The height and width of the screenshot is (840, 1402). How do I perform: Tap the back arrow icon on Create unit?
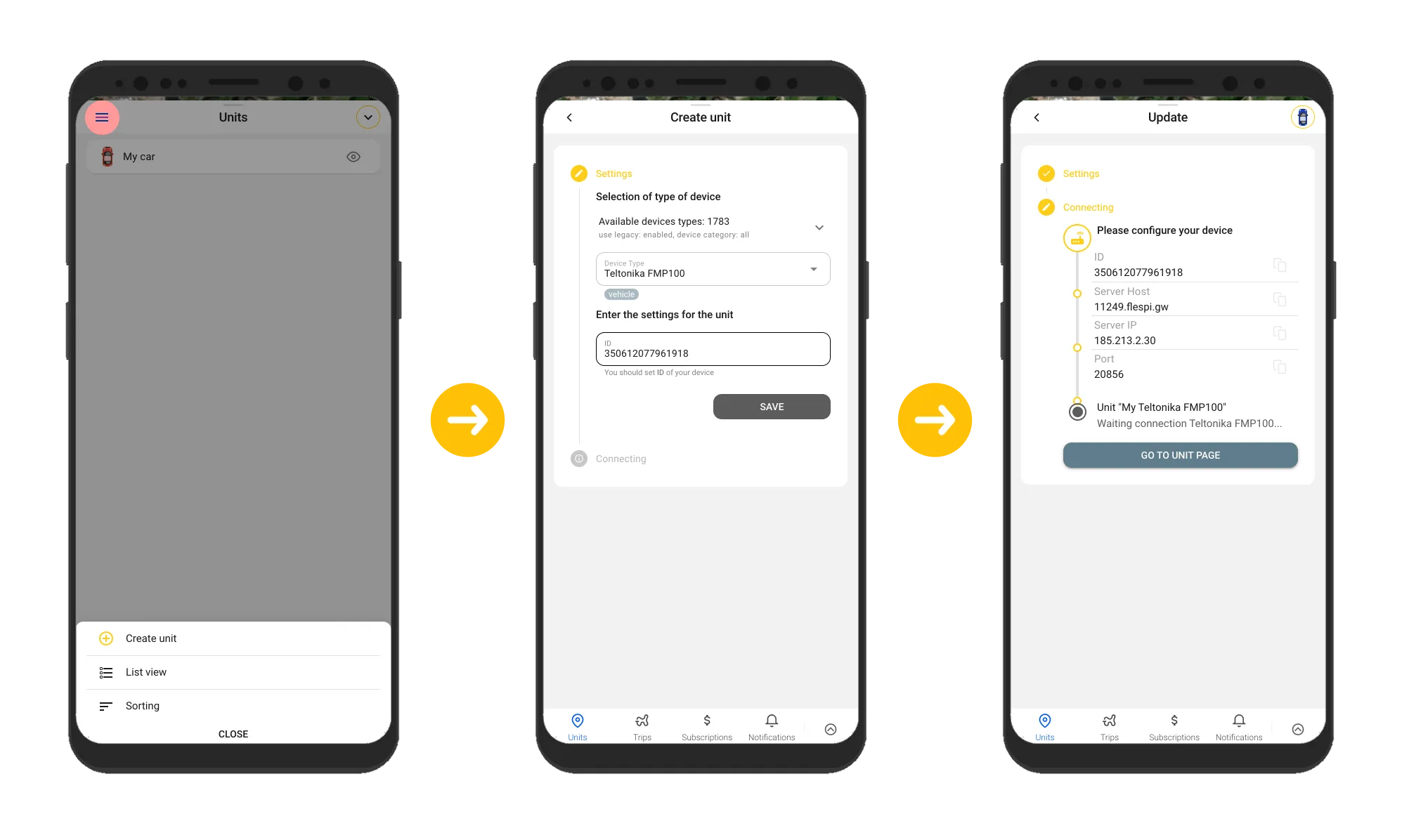tap(570, 117)
